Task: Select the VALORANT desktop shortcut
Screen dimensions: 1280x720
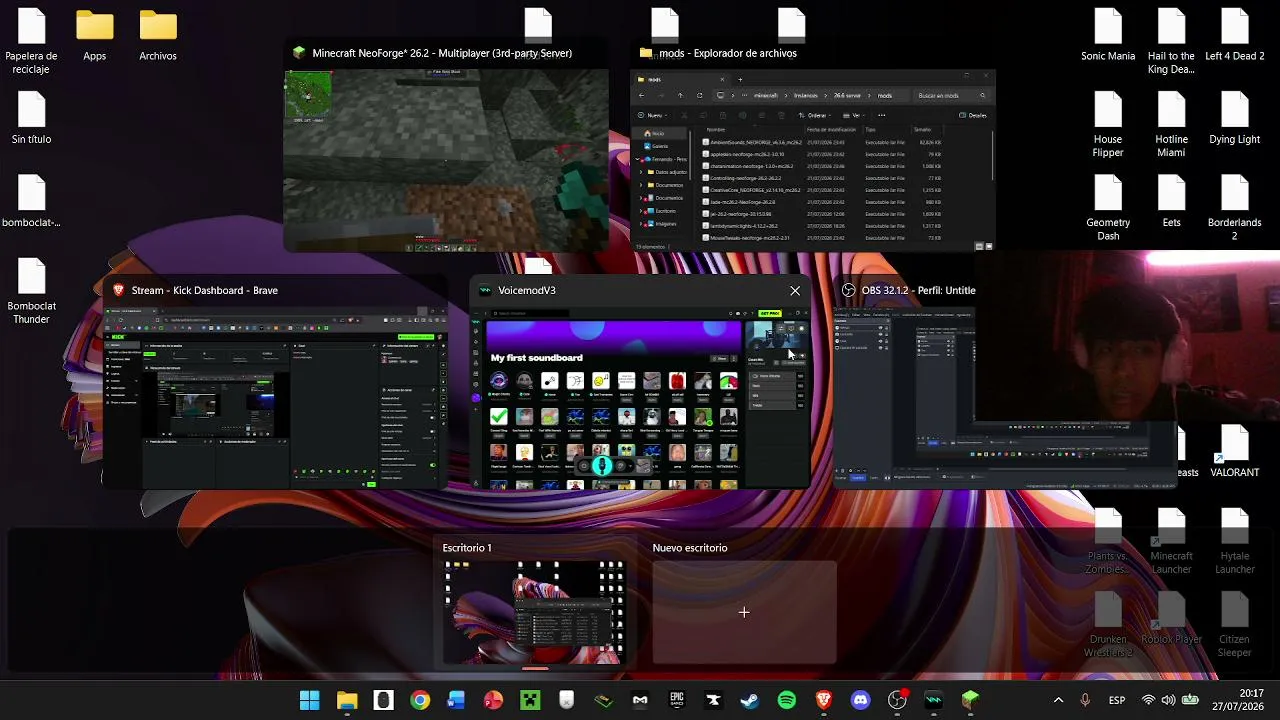Action: click(x=1235, y=453)
